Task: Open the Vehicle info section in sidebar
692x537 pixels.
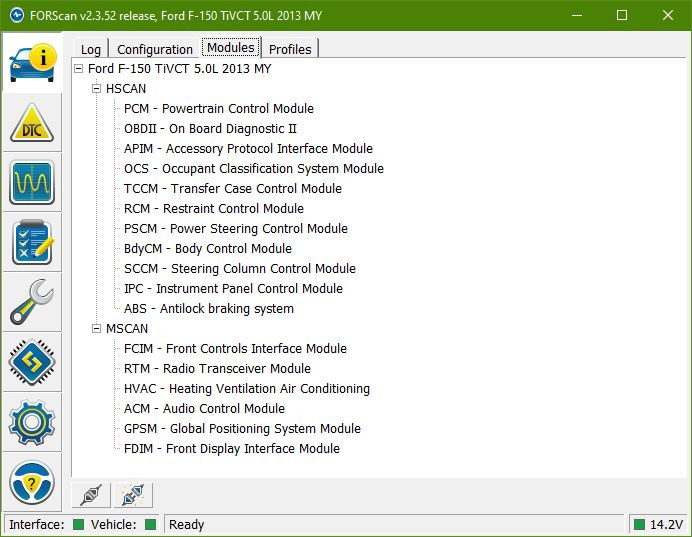Action: click(x=32, y=63)
